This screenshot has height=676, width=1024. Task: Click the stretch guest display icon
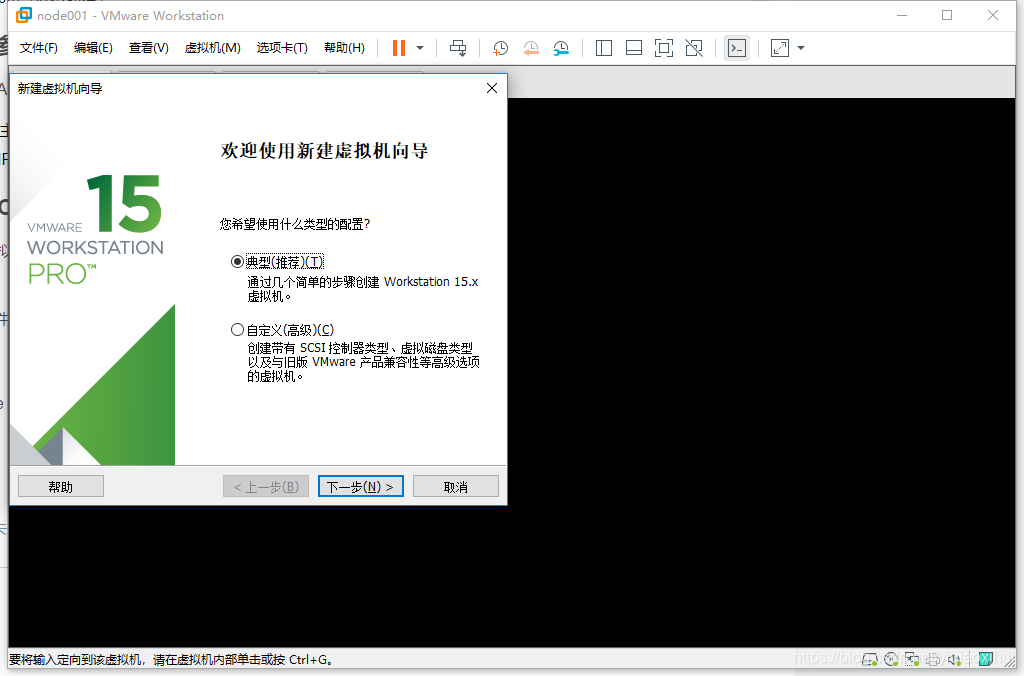tap(780, 48)
